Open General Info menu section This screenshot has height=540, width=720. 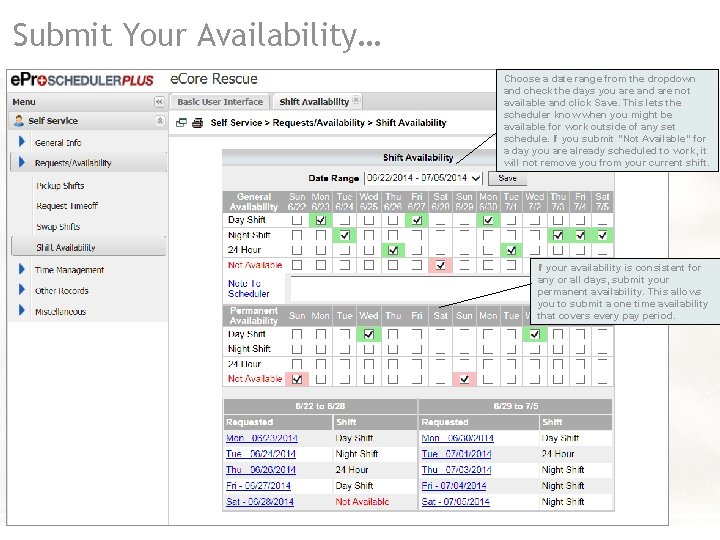pos(58,142)
